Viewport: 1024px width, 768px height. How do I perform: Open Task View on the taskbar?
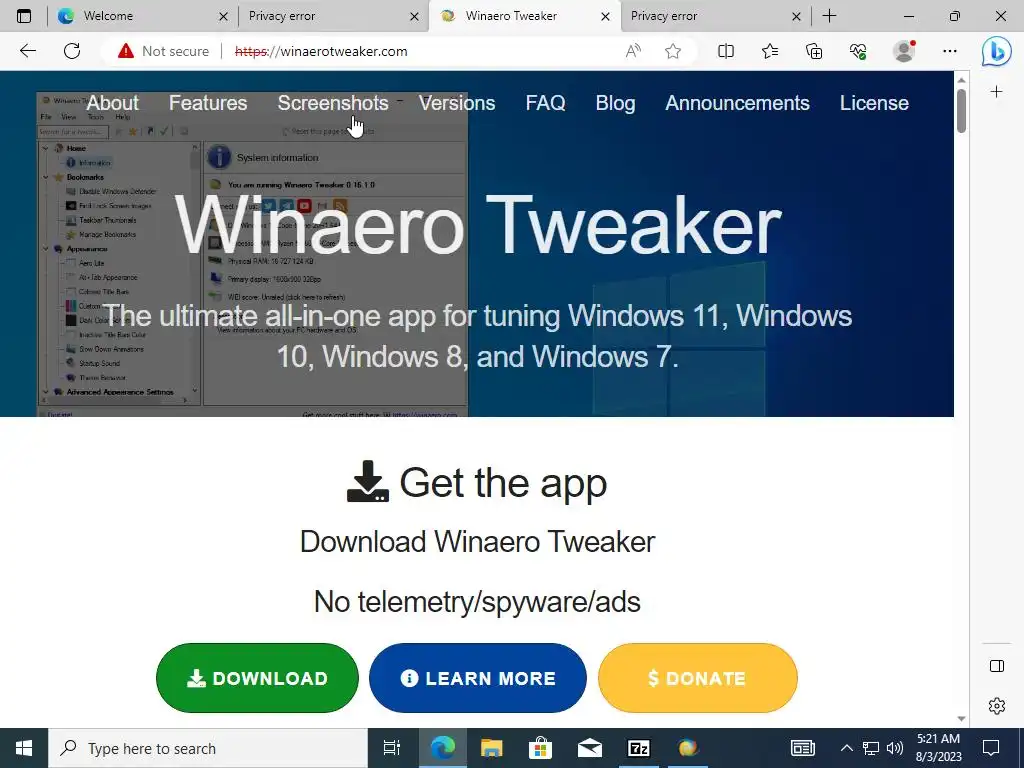point(392,748)
